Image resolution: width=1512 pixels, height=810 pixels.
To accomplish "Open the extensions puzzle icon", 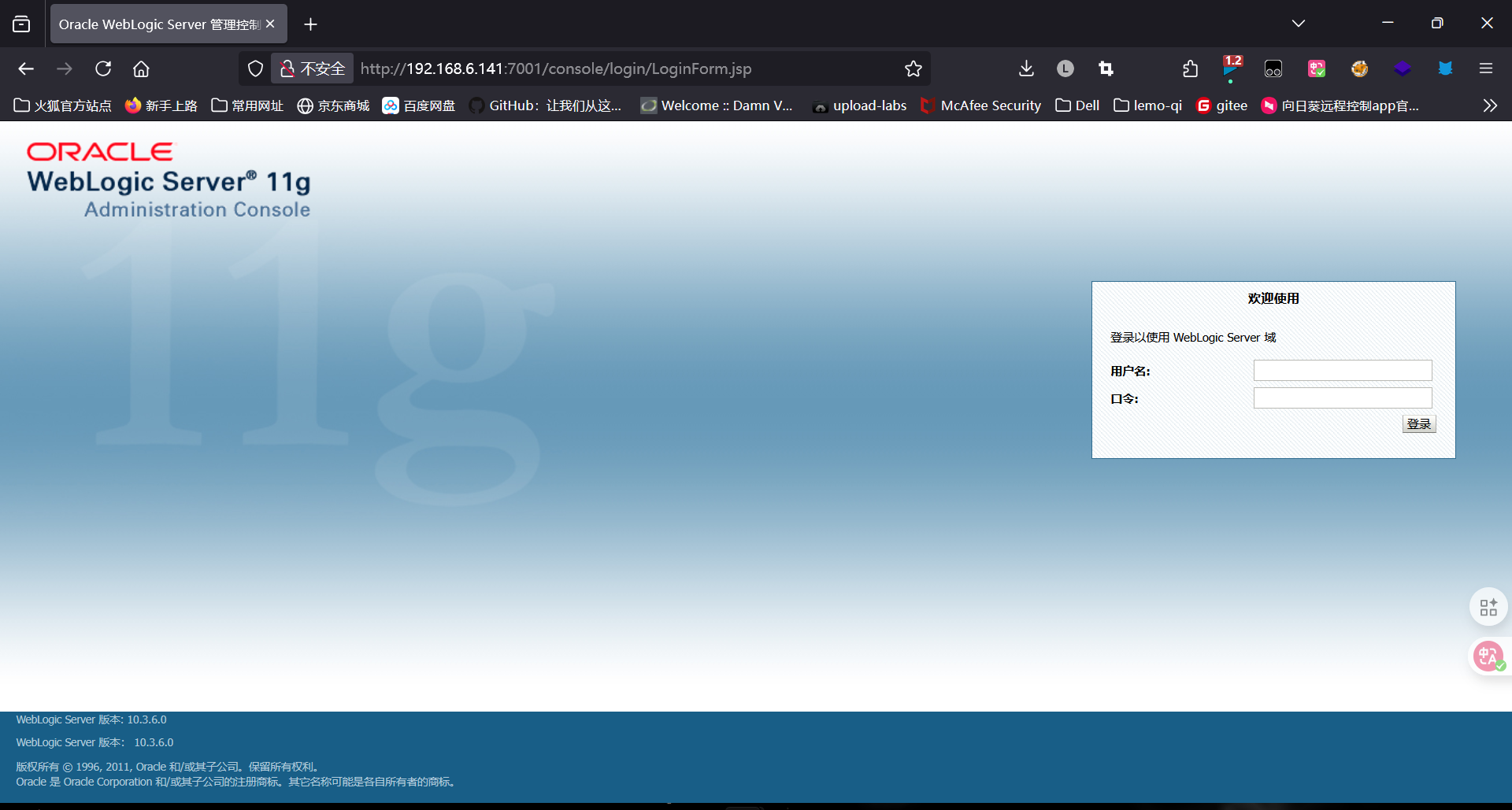I will [x=1190, y=68].
